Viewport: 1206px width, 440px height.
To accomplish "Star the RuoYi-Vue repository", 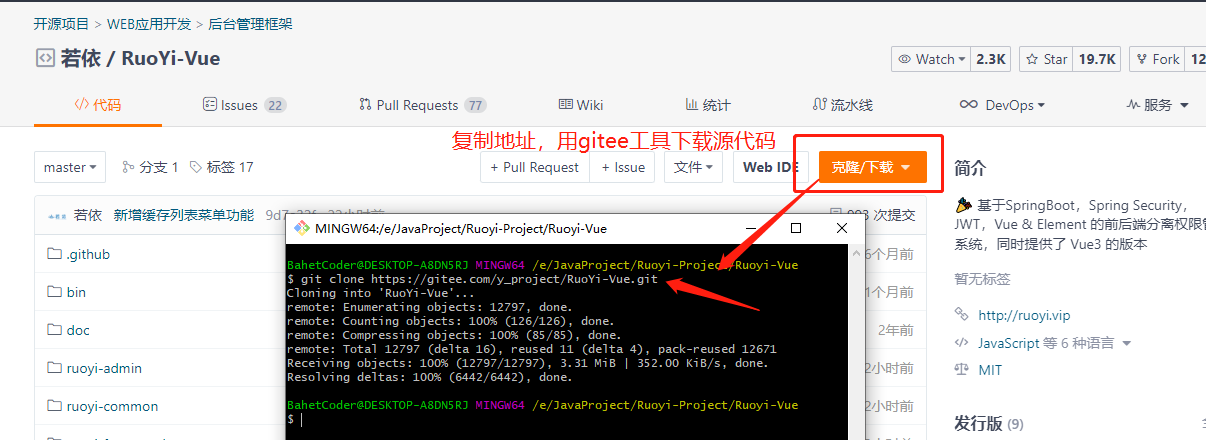I will click(1046, 59).
